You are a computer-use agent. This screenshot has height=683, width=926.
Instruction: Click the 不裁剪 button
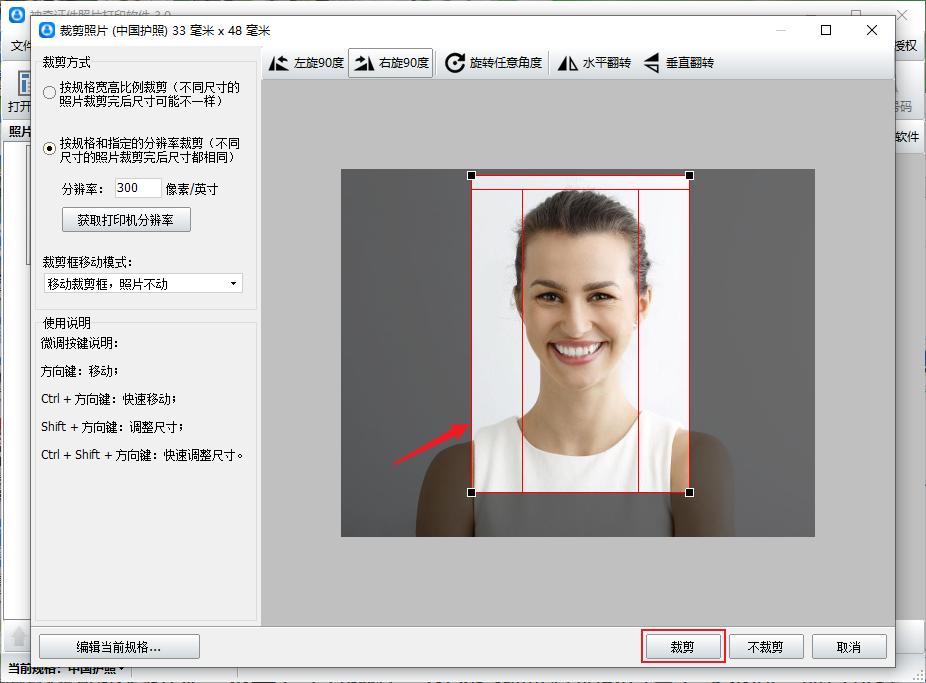[x=766, y=646]
